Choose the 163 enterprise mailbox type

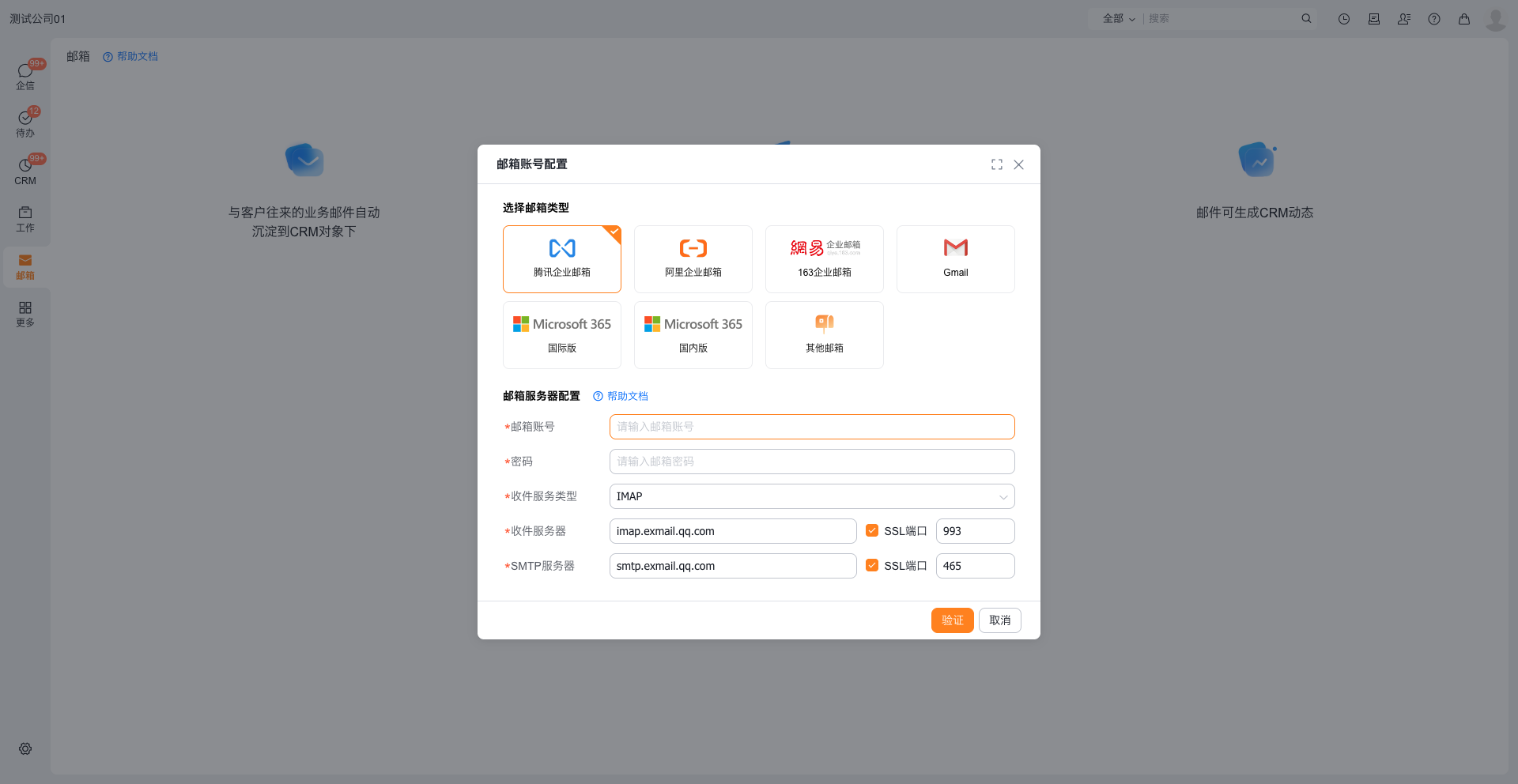pyautogui.click(x=824, y=259)
